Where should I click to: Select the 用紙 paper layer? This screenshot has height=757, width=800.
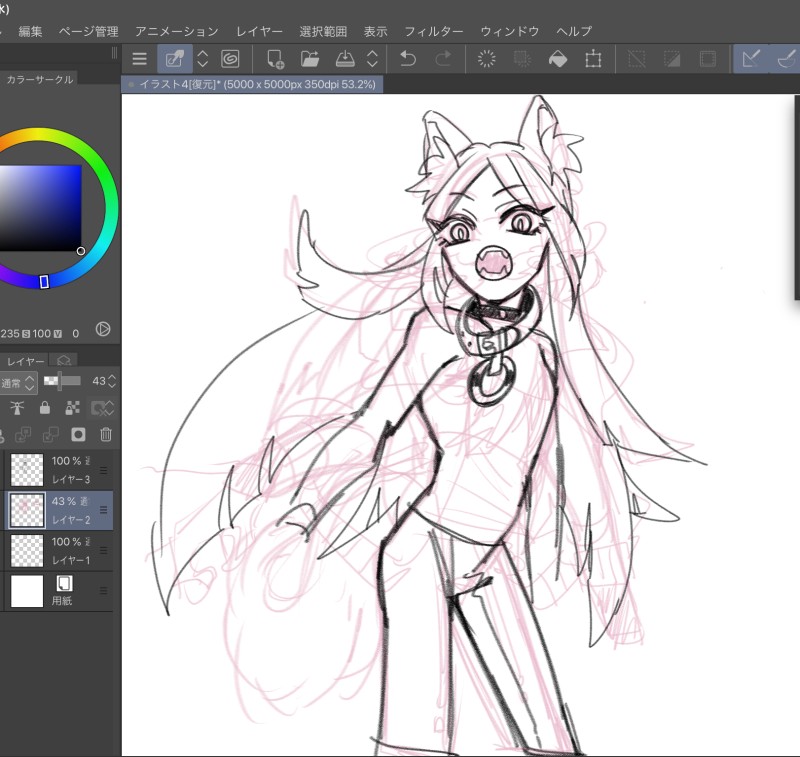point(58,591)
